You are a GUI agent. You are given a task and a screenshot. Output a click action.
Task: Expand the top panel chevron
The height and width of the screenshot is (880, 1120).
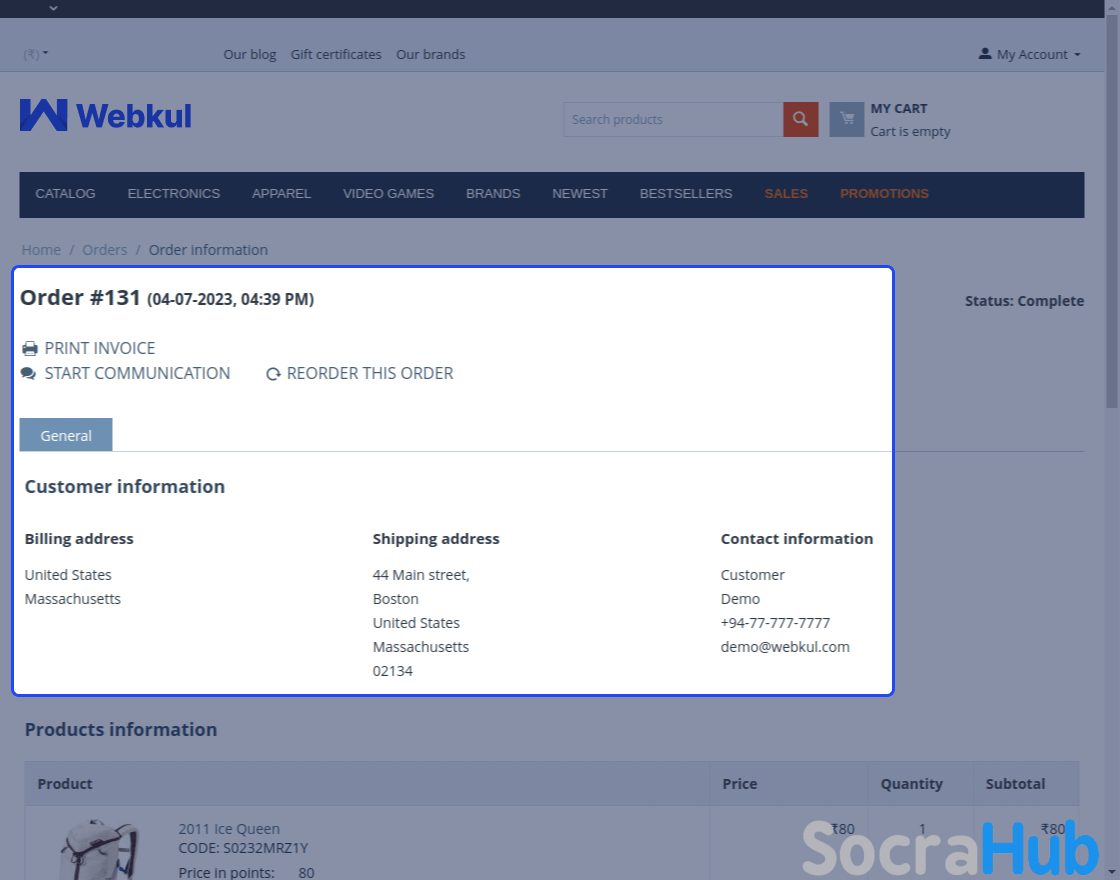pyautogui.click(x=53, y=8)
